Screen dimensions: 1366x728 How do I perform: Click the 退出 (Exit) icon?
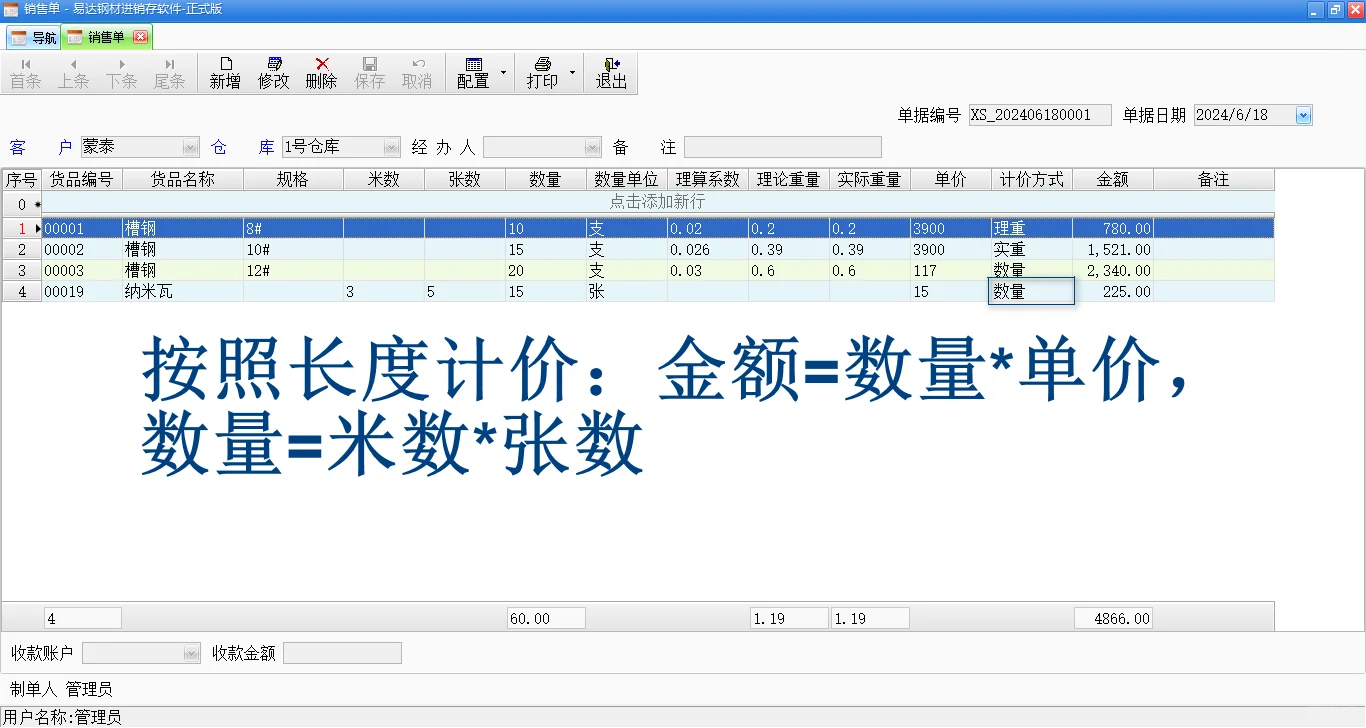(x=611, y=72)
